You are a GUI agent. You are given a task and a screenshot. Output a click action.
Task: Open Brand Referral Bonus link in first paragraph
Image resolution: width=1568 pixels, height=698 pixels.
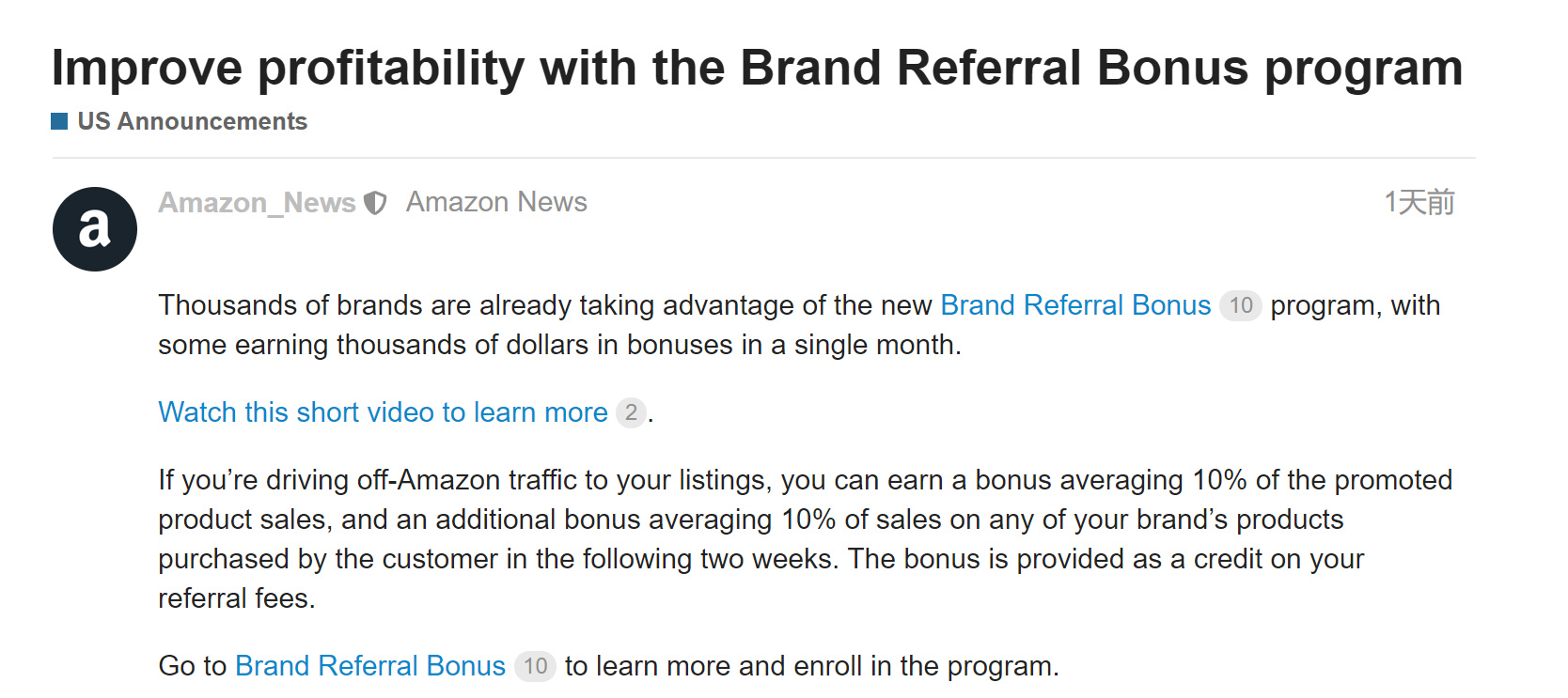click(x=1075, y=305)
